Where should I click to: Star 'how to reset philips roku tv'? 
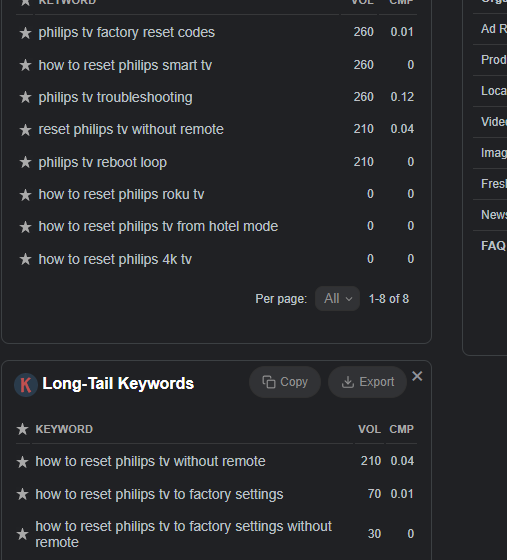coord(25,195)
